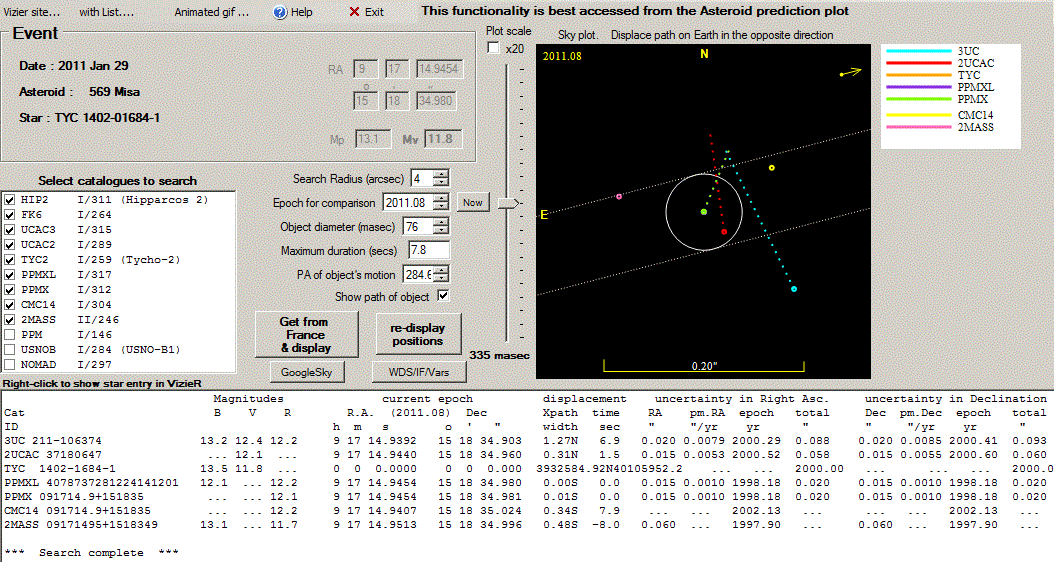Click the red 2UCAC star marker in sky plot
This screenshot has width=1054, height=562.
pyautogui.click(x=724, y=232)
